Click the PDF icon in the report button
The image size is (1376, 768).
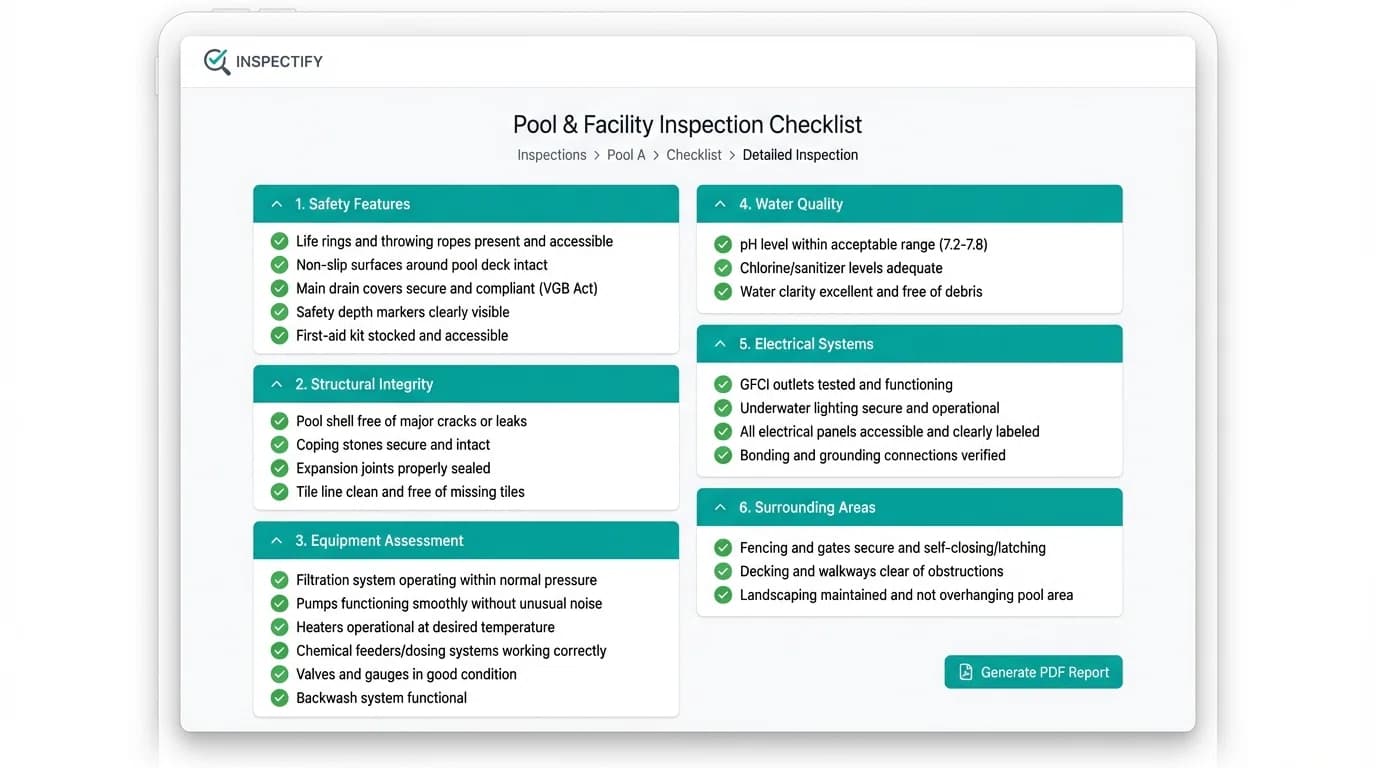coord(963,671)
